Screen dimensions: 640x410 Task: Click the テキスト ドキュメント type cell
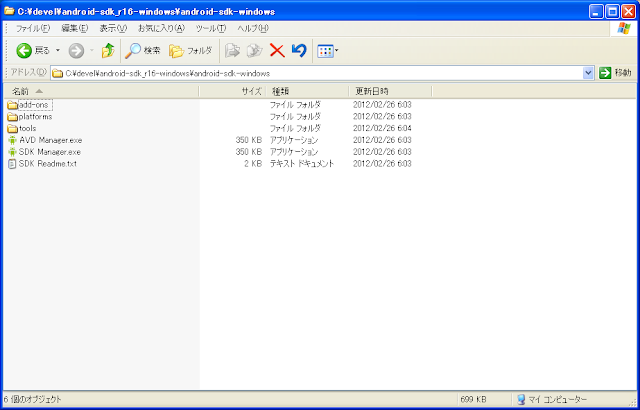tap(302, 164)
